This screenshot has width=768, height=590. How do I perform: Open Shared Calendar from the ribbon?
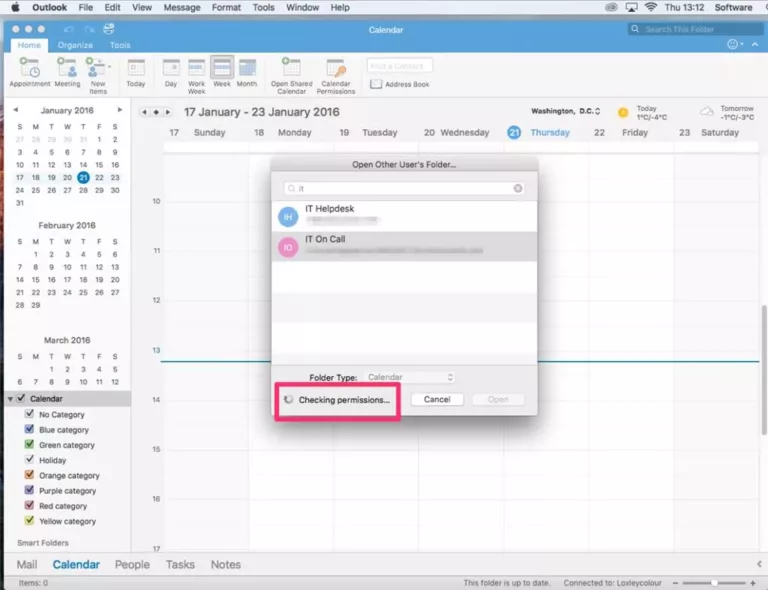click(x=291, y=75)
